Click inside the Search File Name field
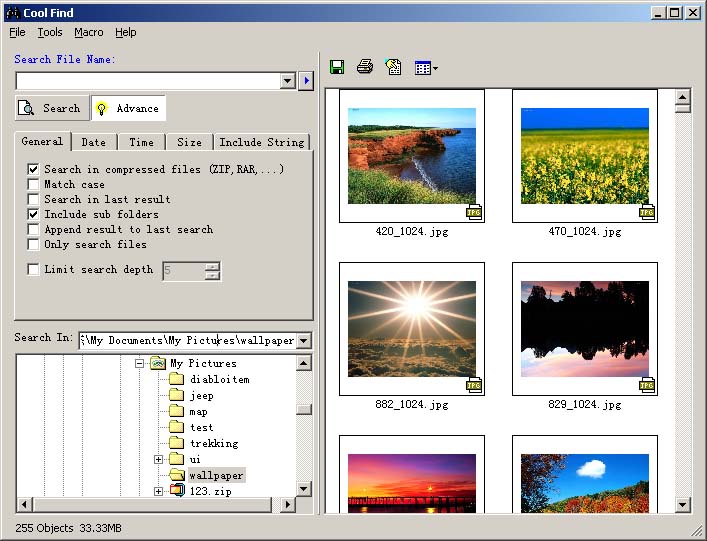This screenshot has width=707, height=541. [x=148, y=81]
